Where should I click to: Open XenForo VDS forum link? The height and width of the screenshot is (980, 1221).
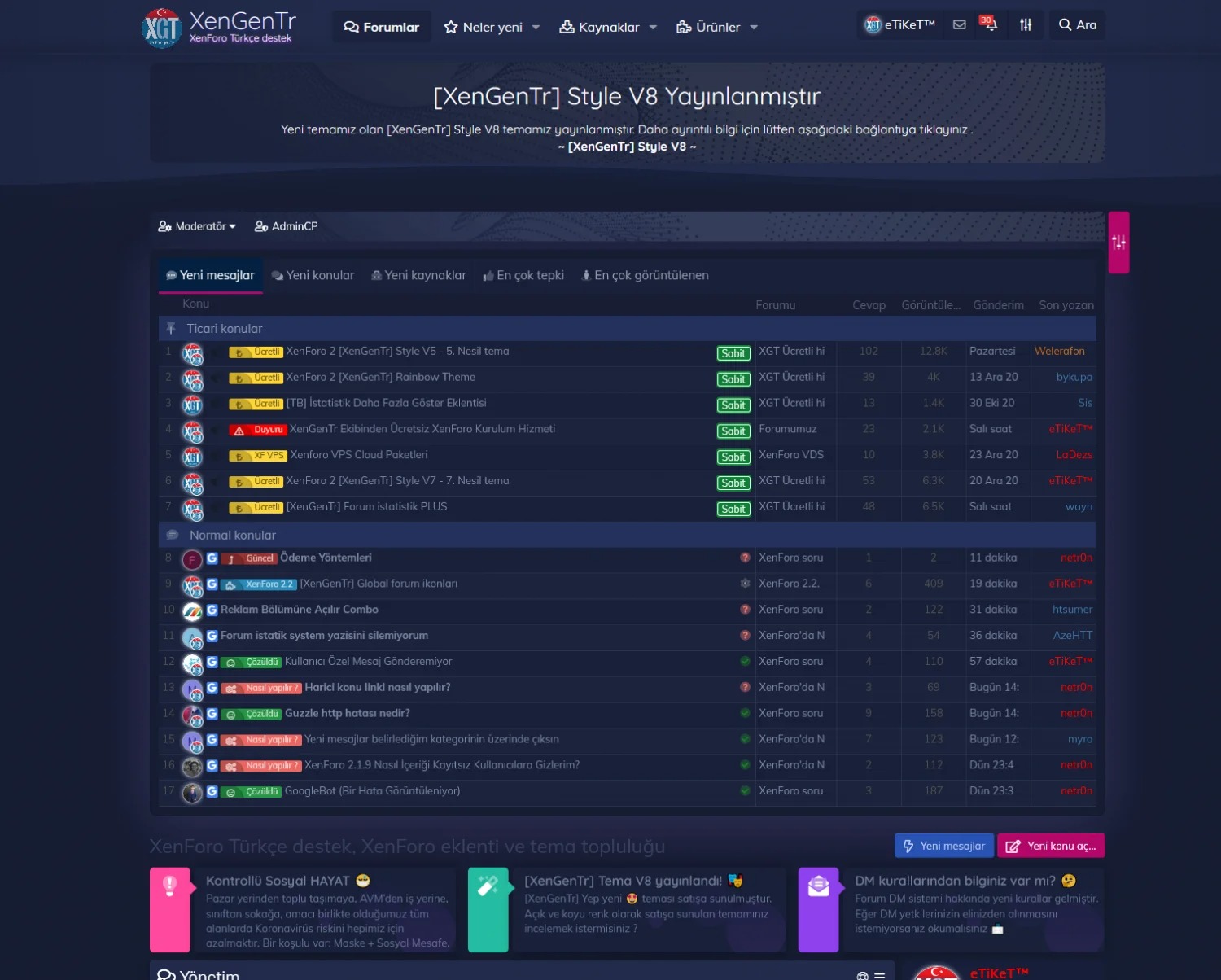790,454
